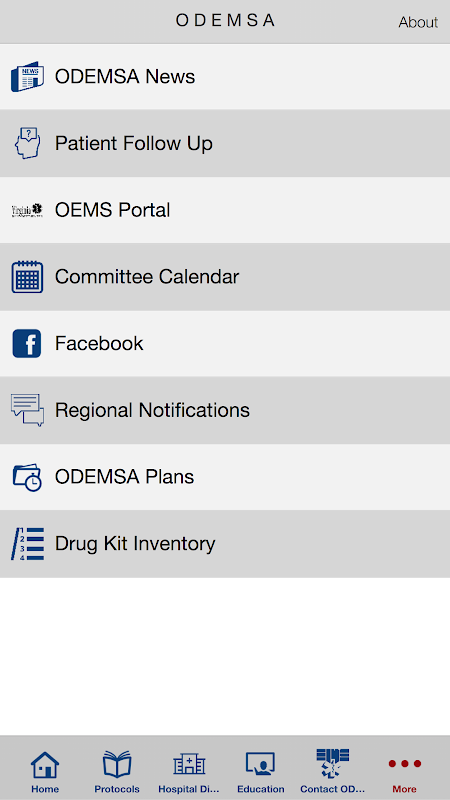Open the Patient Follow Up label
450x800 pixels.
pyautogui.click(x=134, y=143)
